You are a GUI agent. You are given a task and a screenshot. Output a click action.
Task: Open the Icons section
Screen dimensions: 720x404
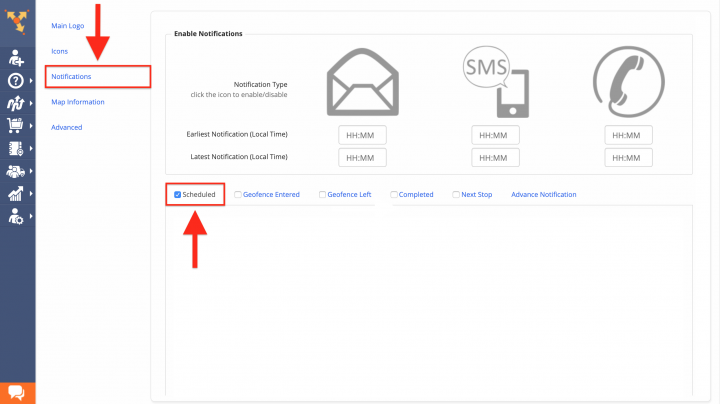tap(59, 51)
